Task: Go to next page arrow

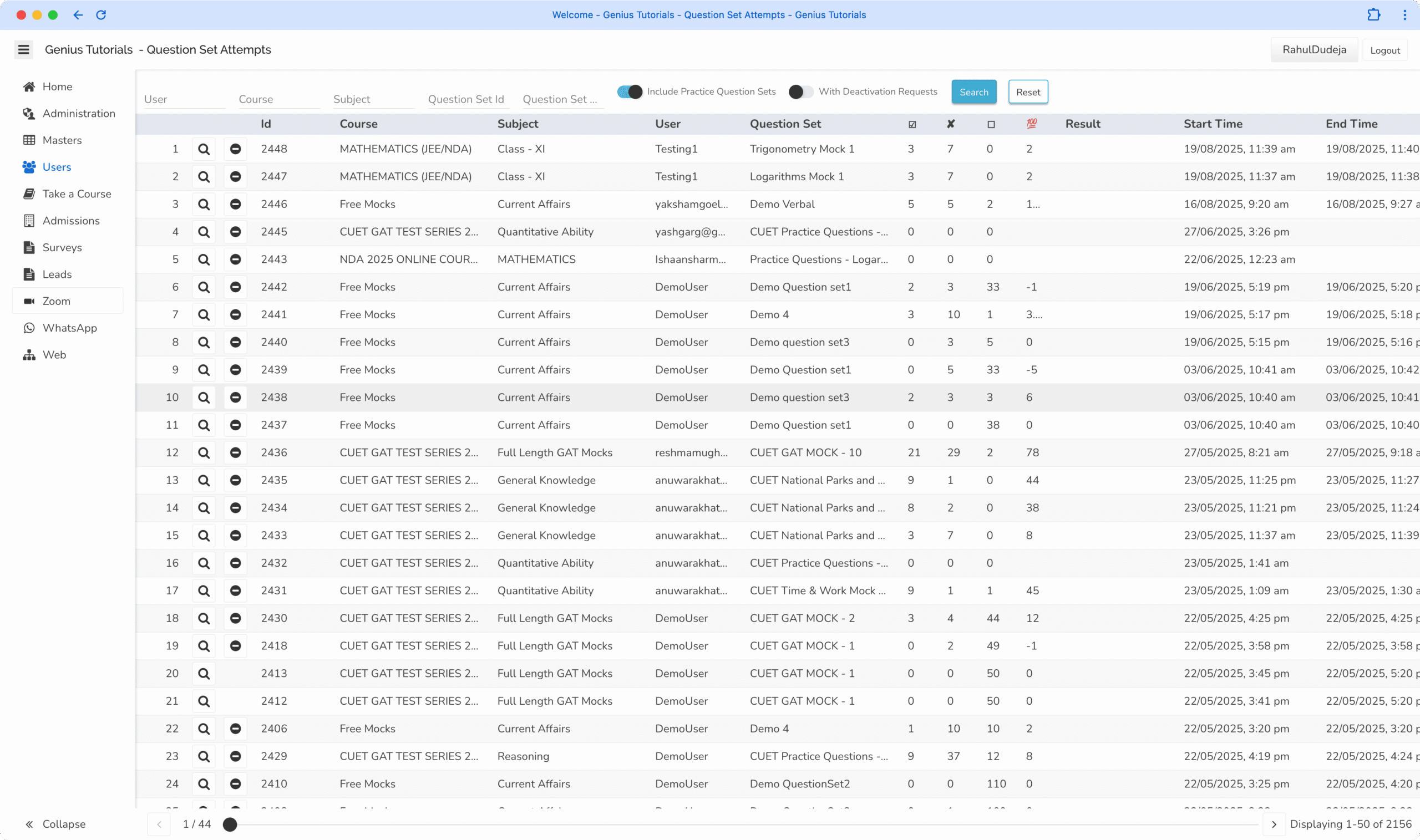Action: [1274, 824]
